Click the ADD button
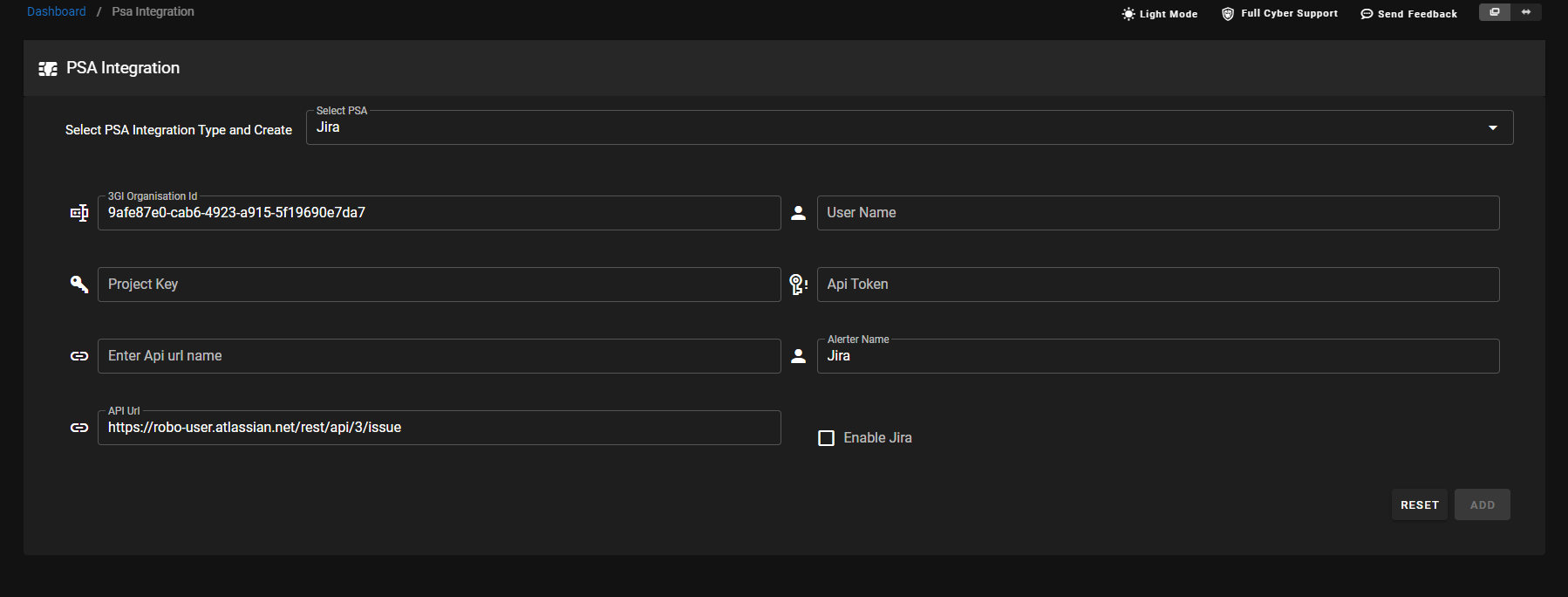The image size is (1568, 597). [x=1483, y=504]
